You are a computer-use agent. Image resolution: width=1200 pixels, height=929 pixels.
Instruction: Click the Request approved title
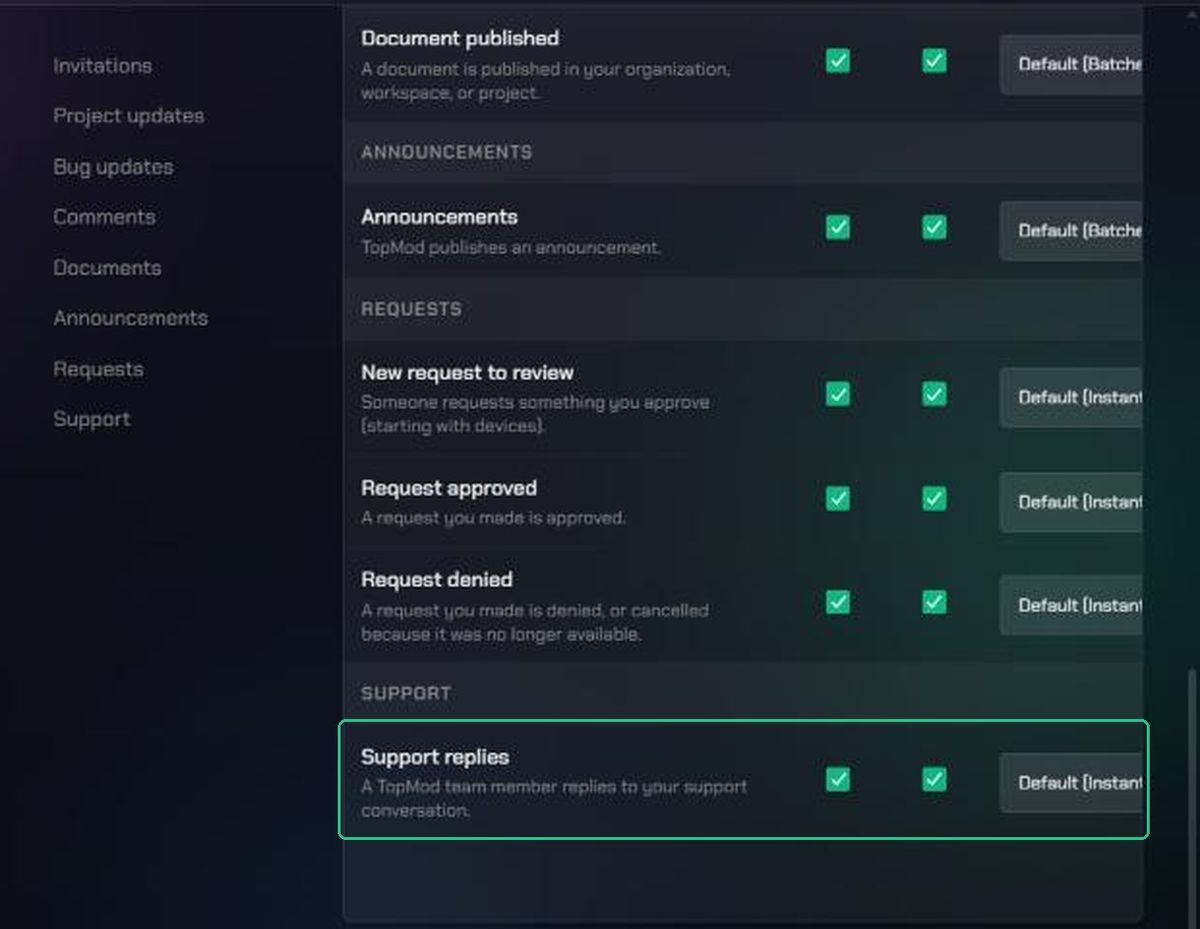coord(449,488)
